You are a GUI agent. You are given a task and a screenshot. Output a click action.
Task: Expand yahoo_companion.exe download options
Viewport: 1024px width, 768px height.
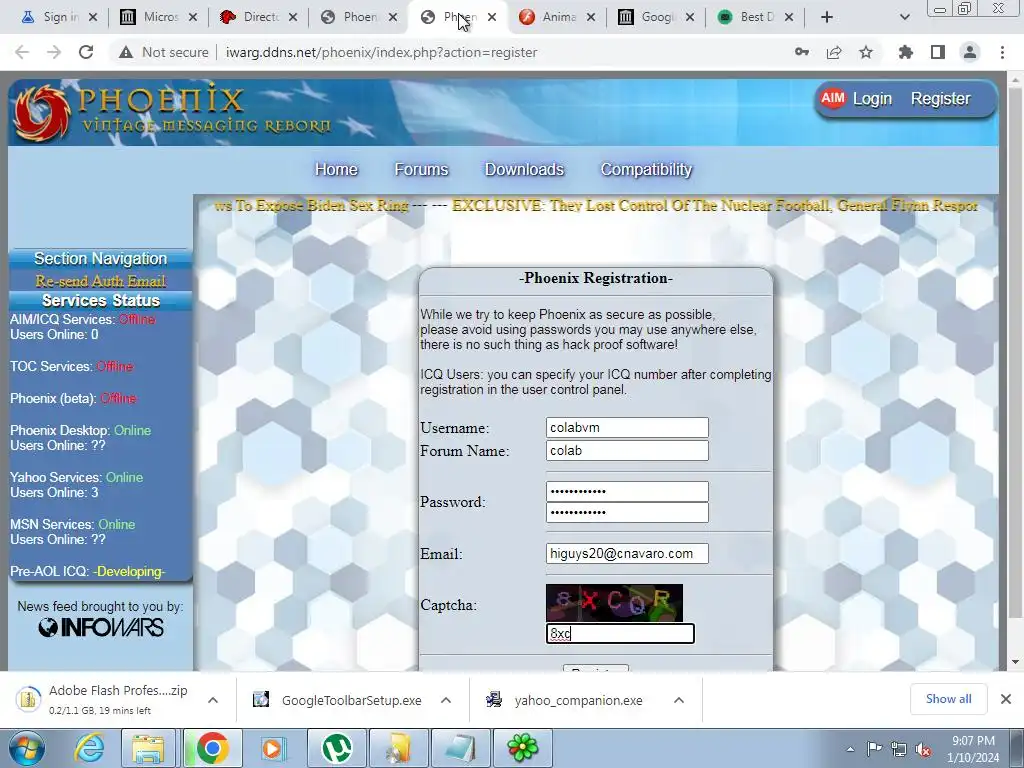pyautogui.click(x=679, y=700)
